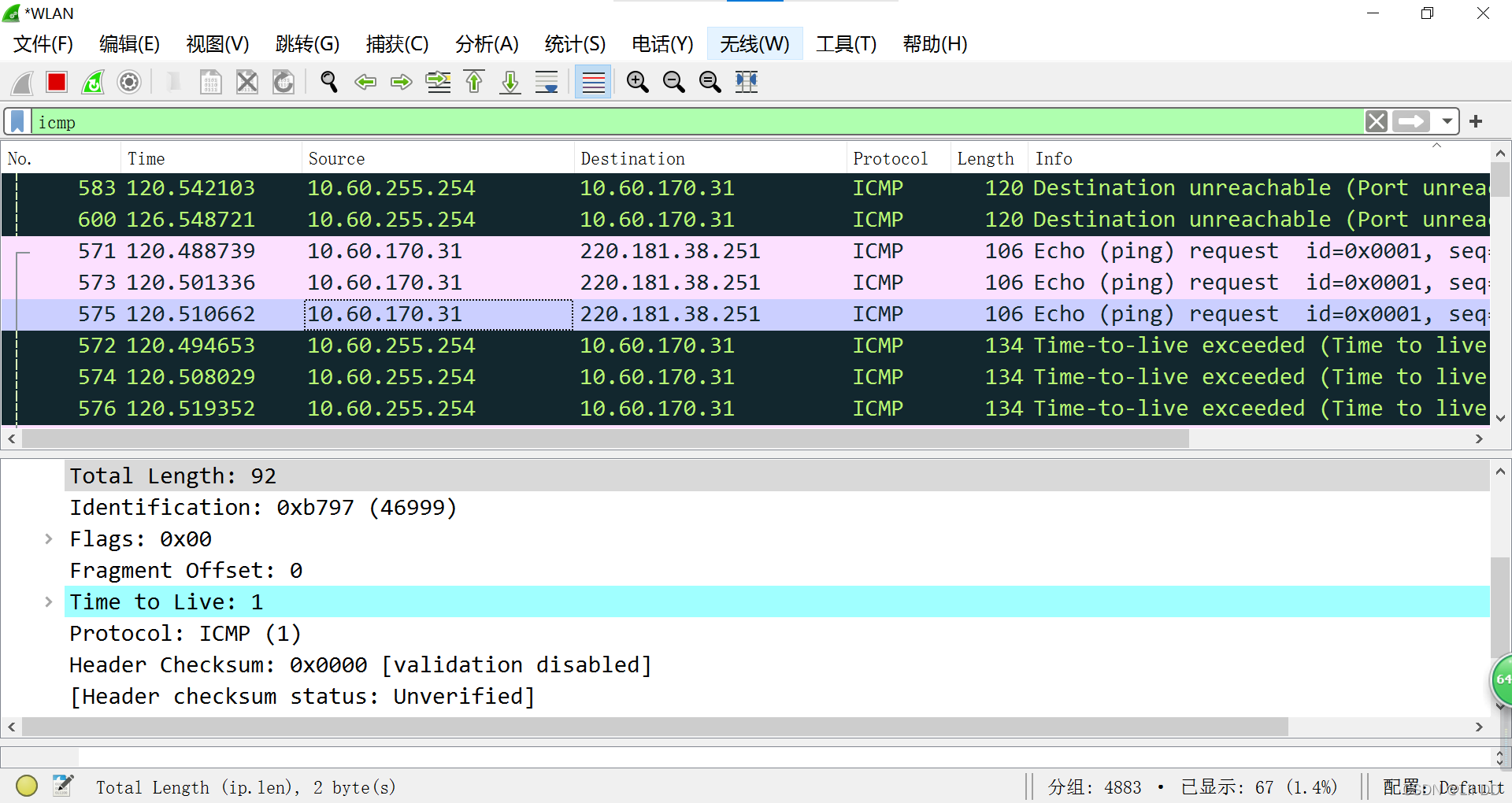Zoom in packet text
This screenshot has width=1512, height=803.
(637, 82)
